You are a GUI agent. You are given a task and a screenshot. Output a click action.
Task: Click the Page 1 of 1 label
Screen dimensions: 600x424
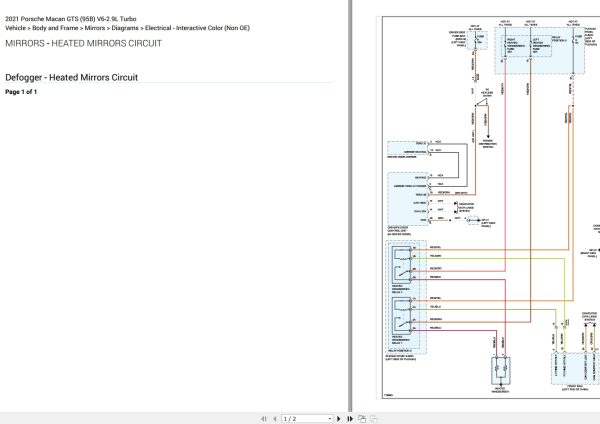(x=21, y=92)
